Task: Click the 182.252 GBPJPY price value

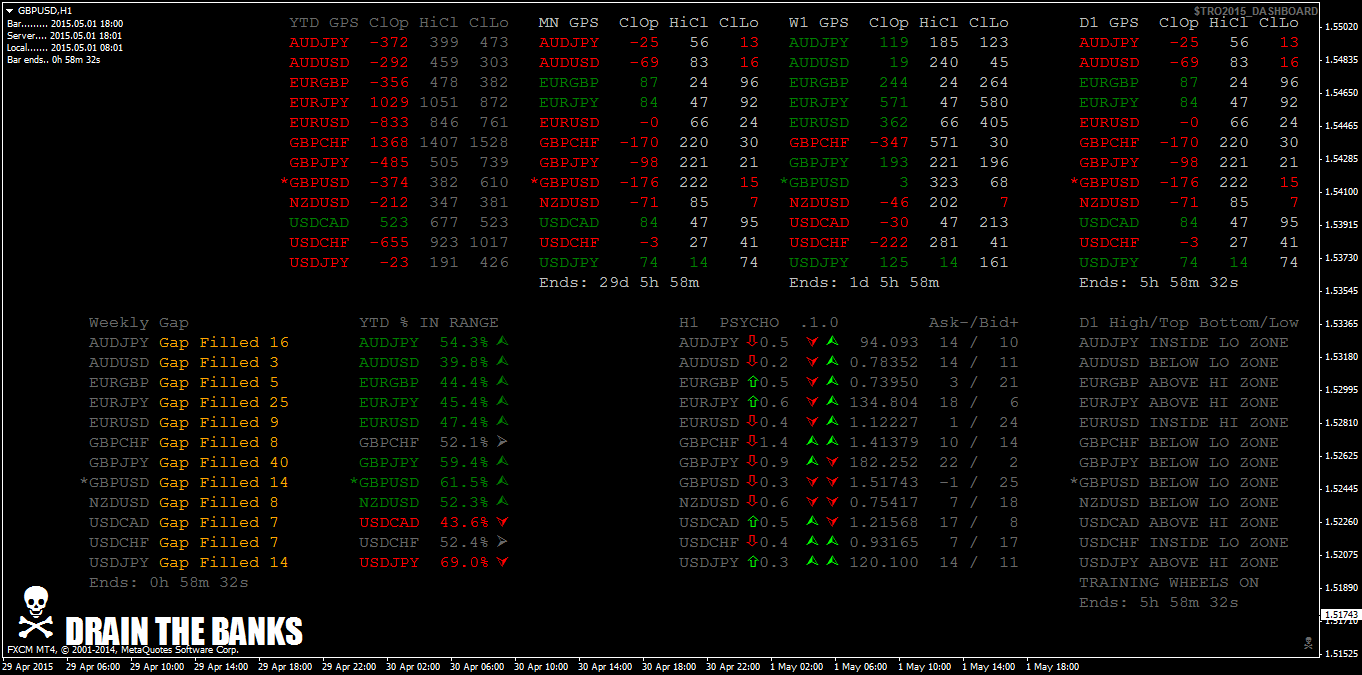Action: [x=884, y=462]
